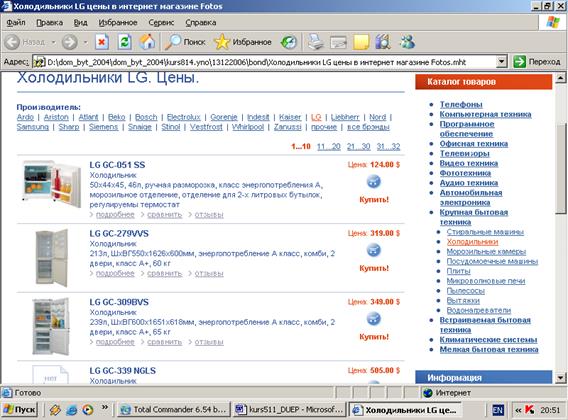The height and width of the screenshot is (420, 568).
Task: Click cart icon for LG GC-279VVS
Action: point(373,250)
